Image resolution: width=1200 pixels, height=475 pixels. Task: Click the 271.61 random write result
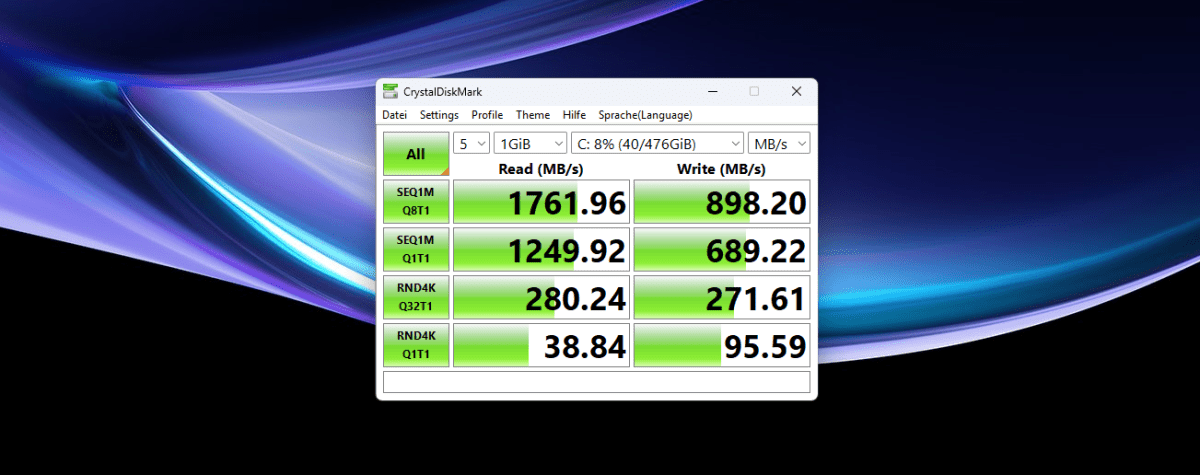pyautogui.click(x=722, y=297)
